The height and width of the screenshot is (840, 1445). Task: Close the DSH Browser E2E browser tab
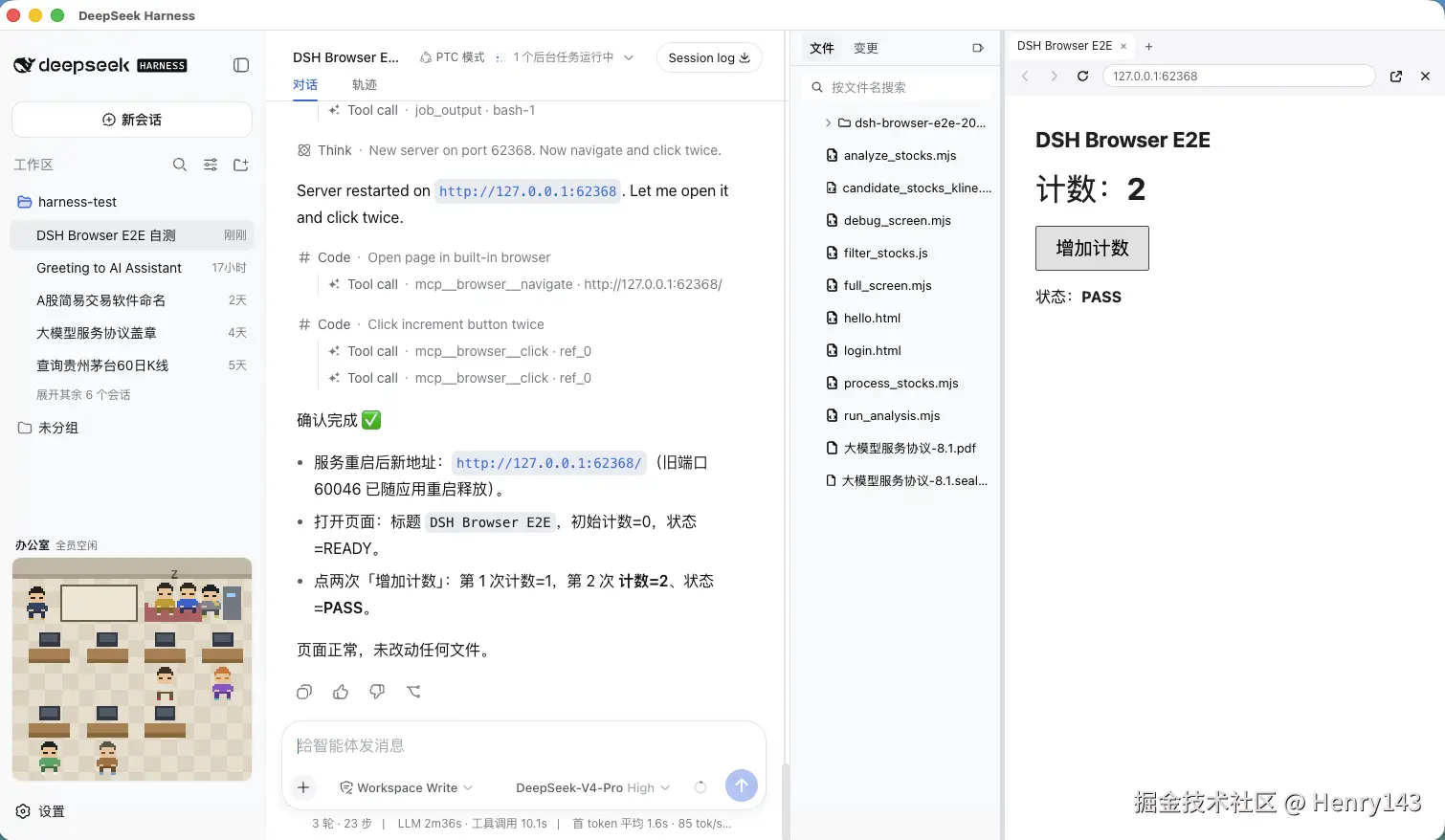pyautogui.click(x=1123, y=46)
